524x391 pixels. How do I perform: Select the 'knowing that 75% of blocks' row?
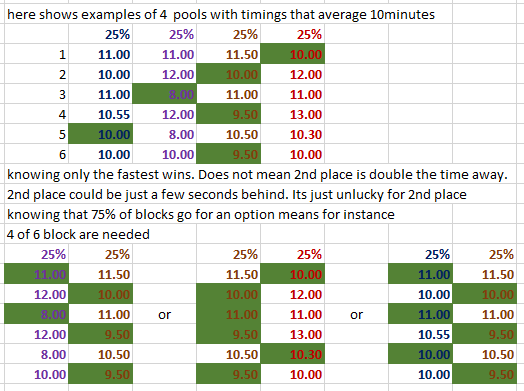coord(201,215)
